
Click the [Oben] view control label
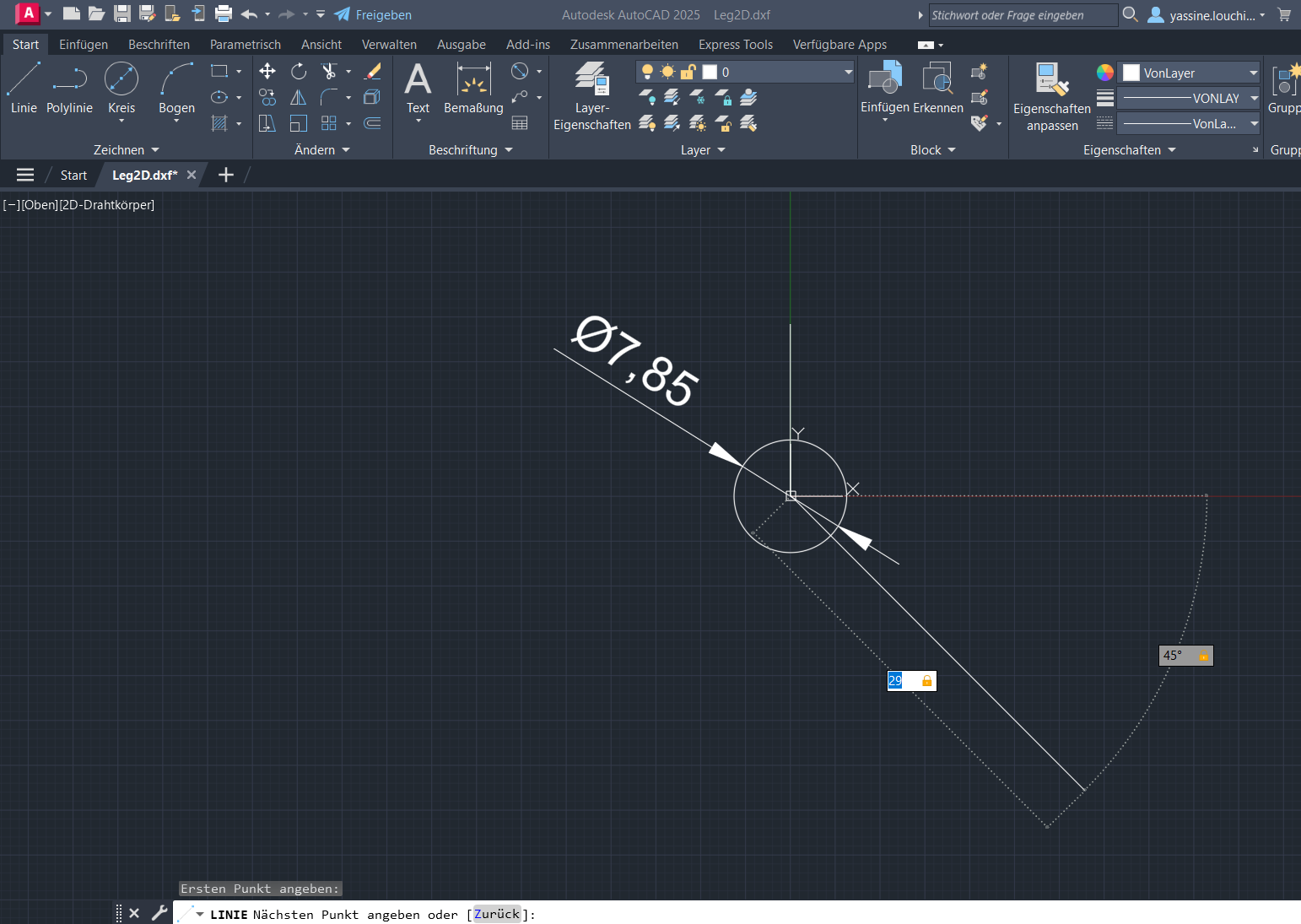(x=40, y=204)
